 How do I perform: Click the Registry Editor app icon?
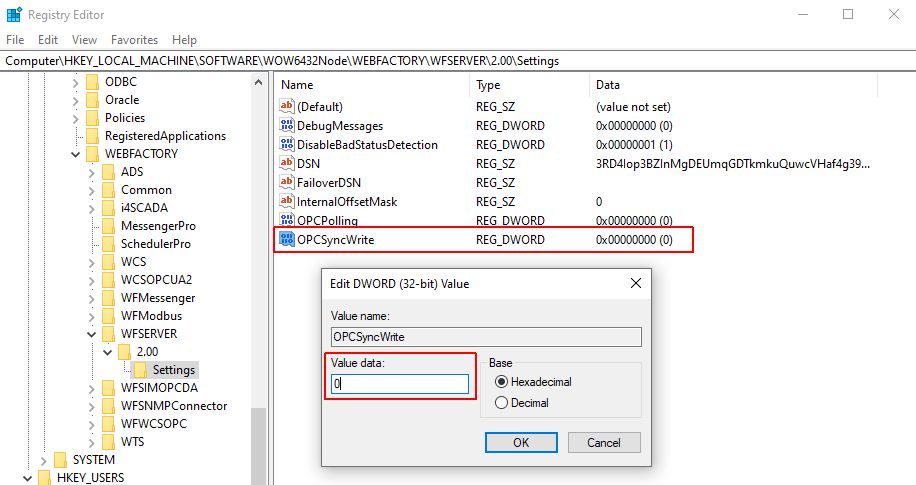(x=14, y=15)
